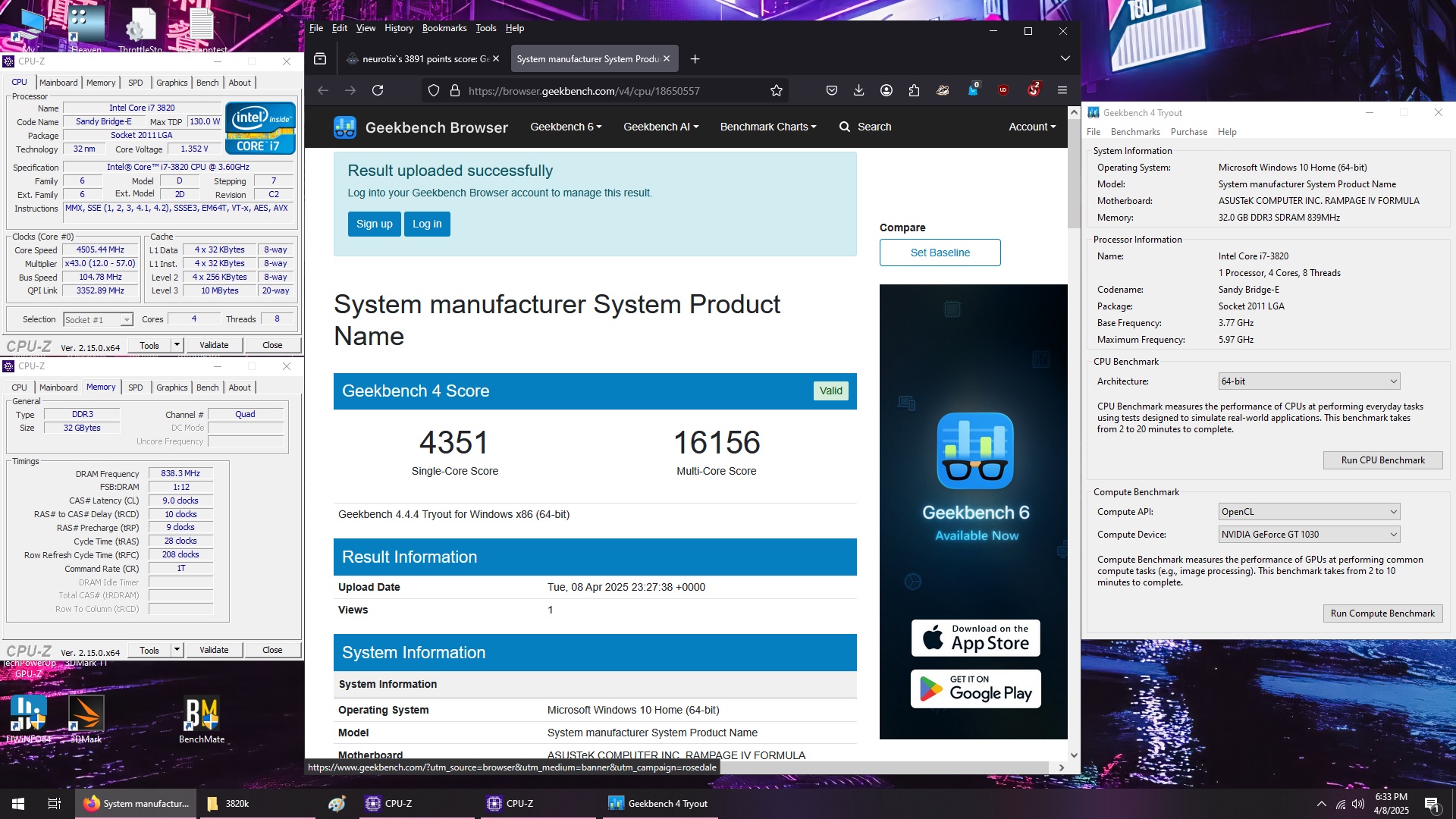Open Graphics tab in lower CPU-Z window

pos(171,388)
